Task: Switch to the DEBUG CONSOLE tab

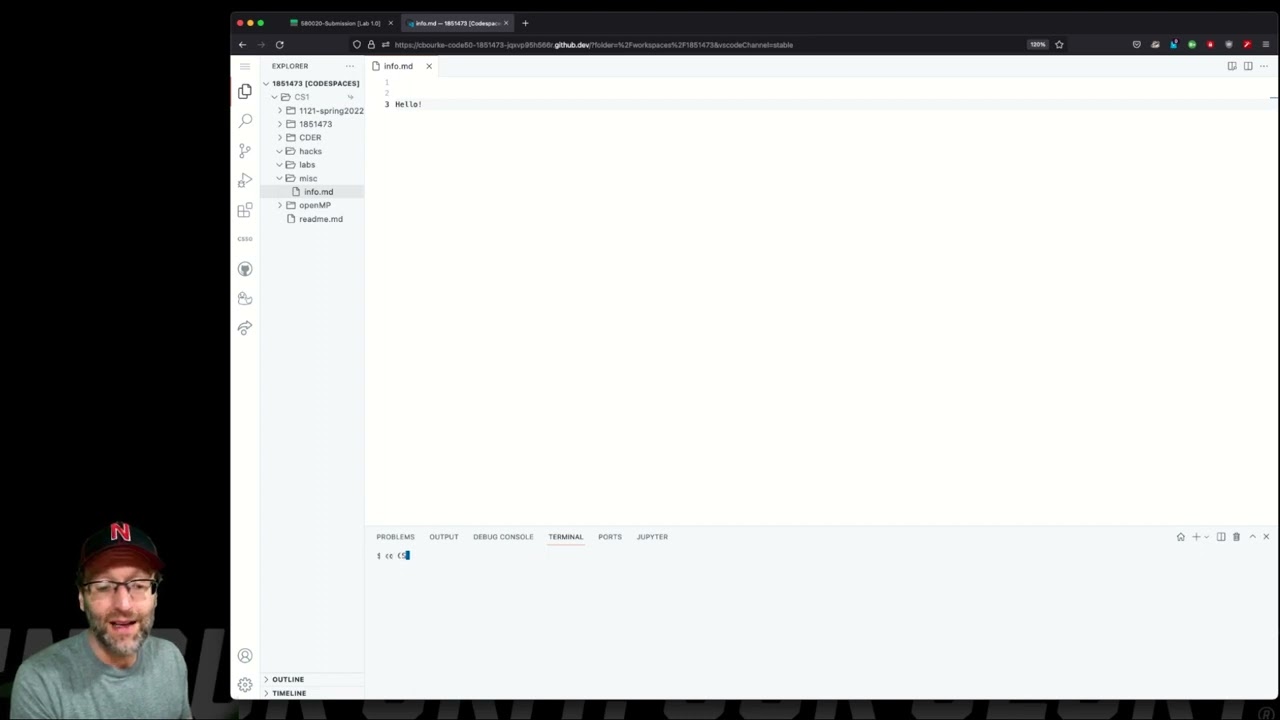Action: pyautogui.click(x=503, y=537)
